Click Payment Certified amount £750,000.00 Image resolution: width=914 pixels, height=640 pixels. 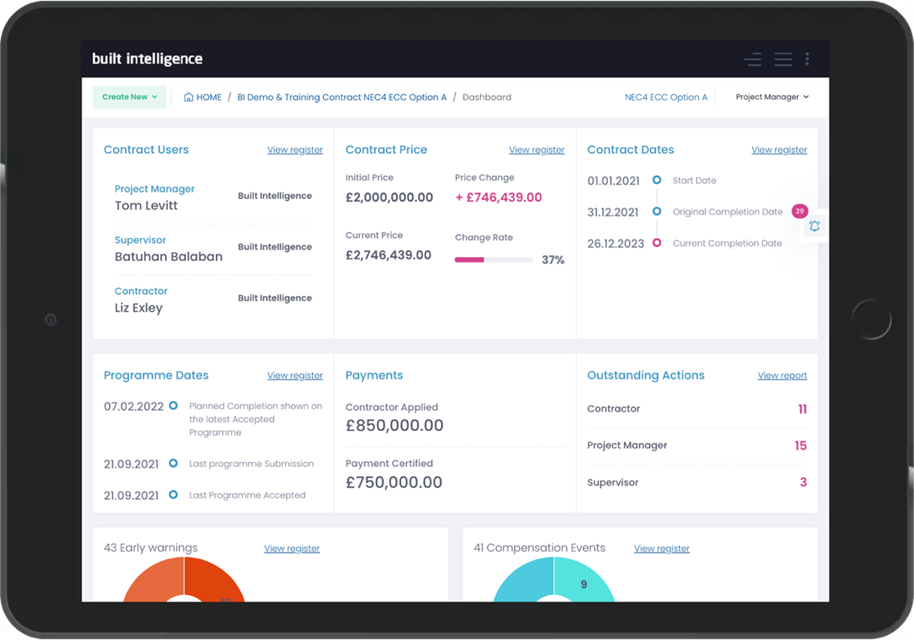(x=394, y=483)
